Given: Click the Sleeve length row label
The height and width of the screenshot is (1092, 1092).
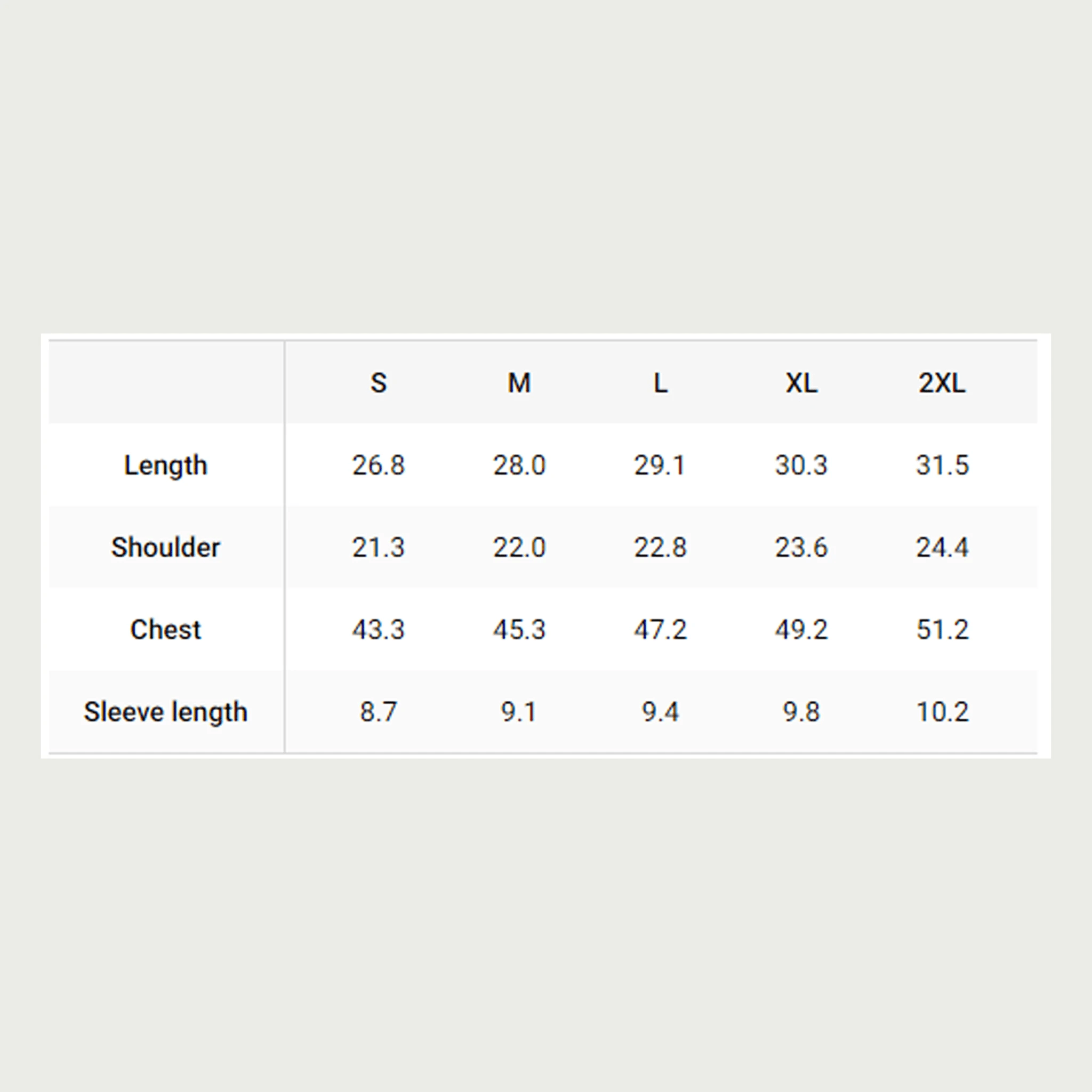Looking at the screenshot, I should pos(166,712).
